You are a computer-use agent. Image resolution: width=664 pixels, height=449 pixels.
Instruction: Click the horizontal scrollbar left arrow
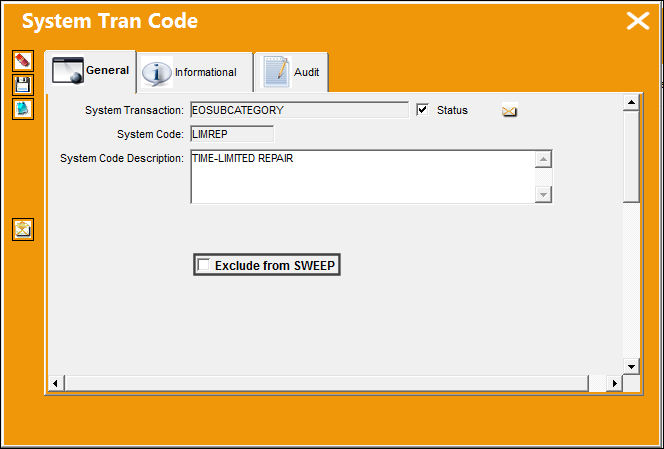click(x=55, y=384)
